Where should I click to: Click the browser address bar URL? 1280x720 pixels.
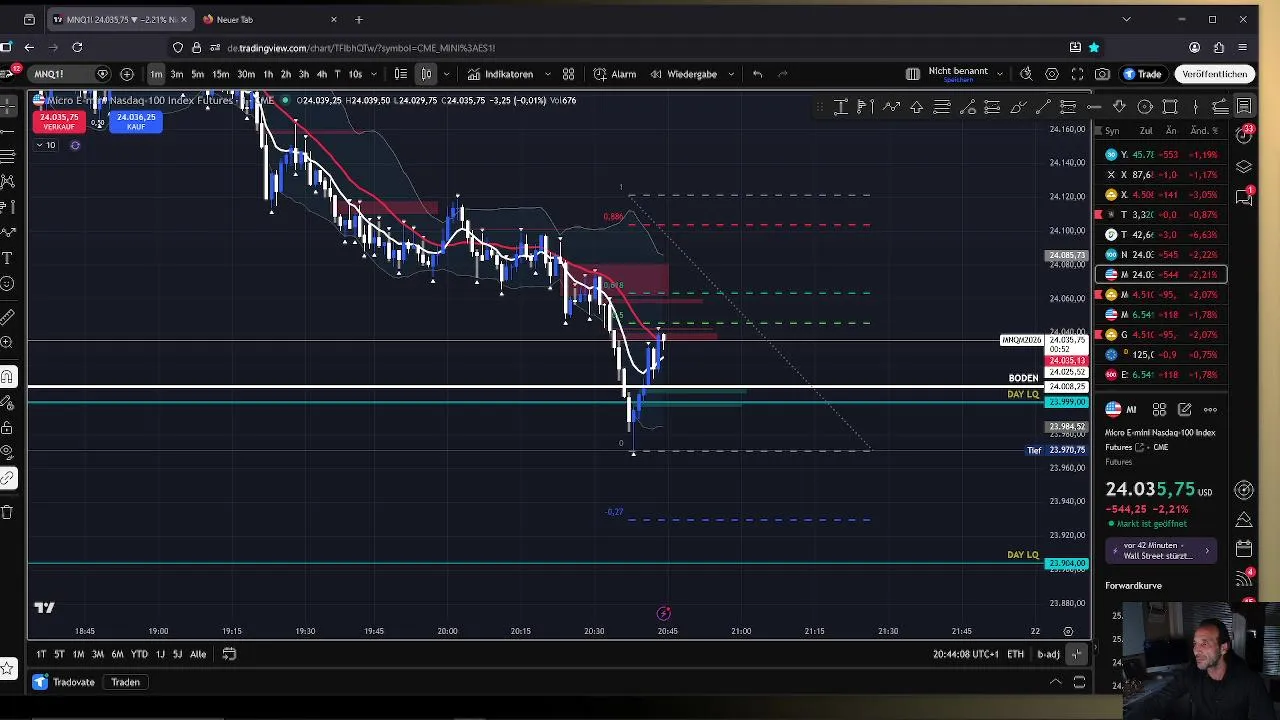click(x=361, y=47)
